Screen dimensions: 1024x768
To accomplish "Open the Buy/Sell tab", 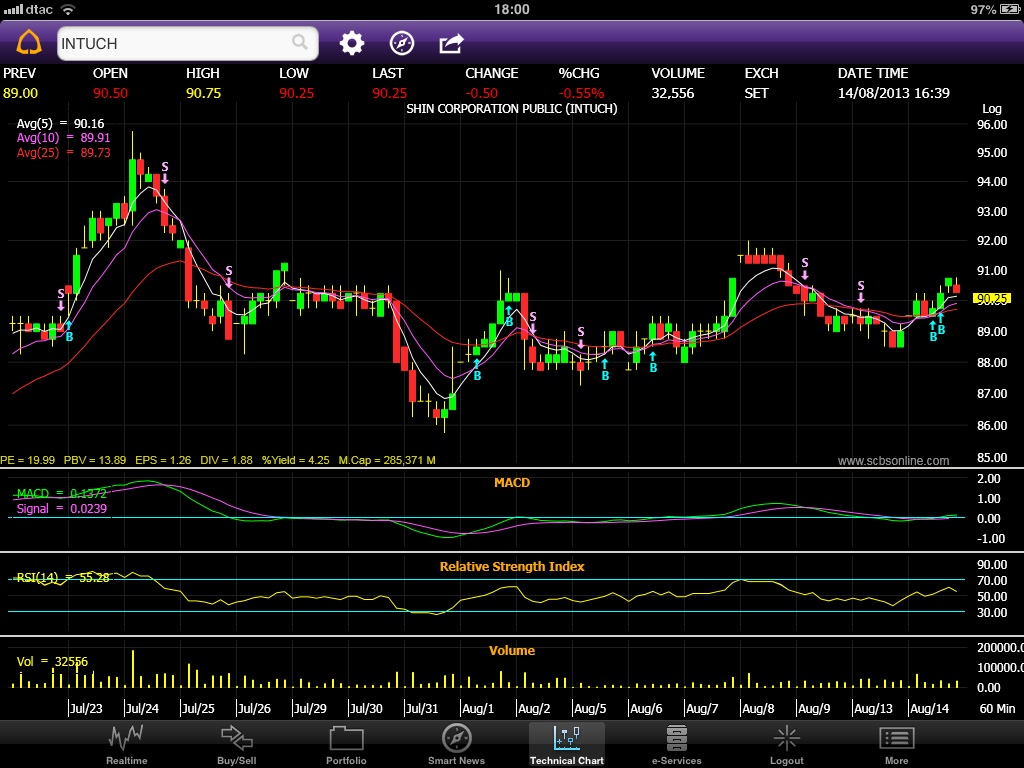I will pos(237,745).
